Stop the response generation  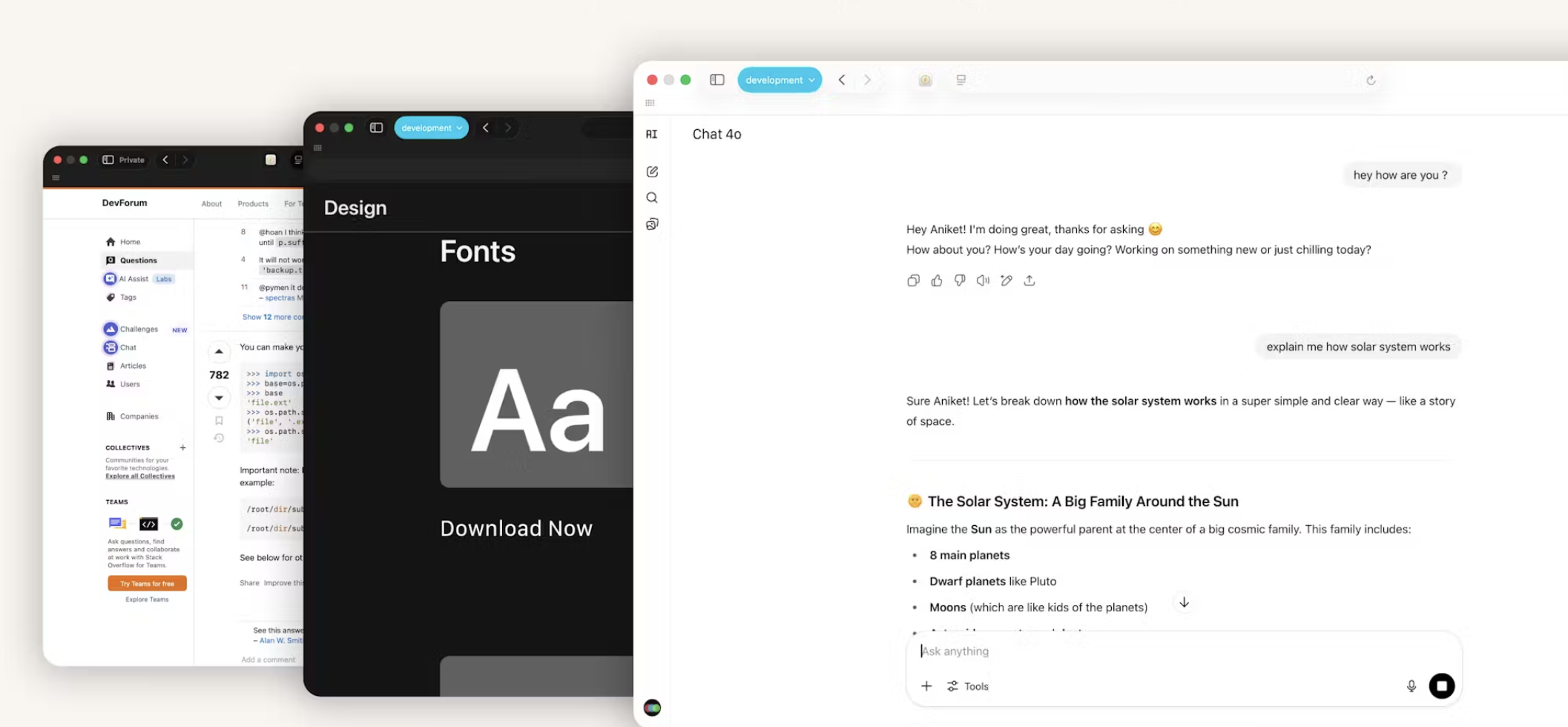1442,686
